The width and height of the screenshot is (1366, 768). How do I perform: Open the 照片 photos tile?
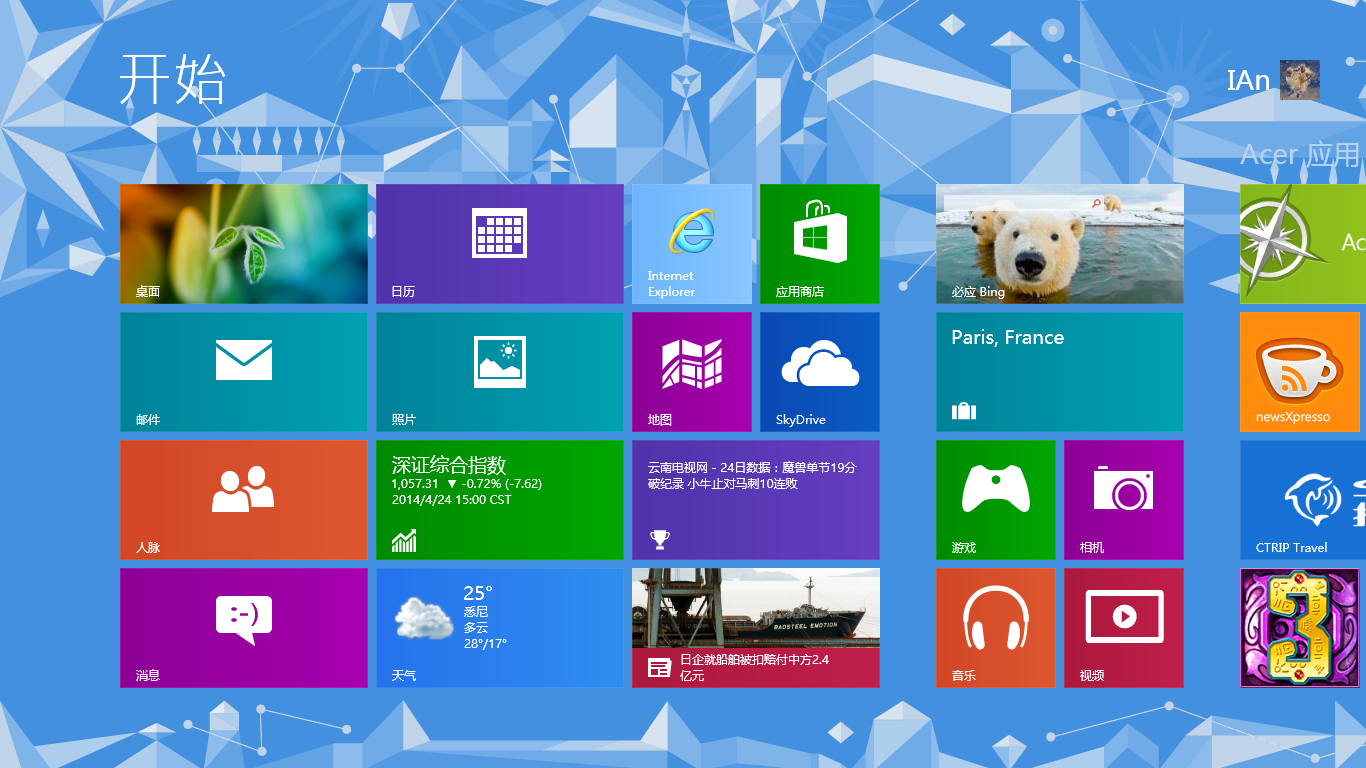(500, 372)
